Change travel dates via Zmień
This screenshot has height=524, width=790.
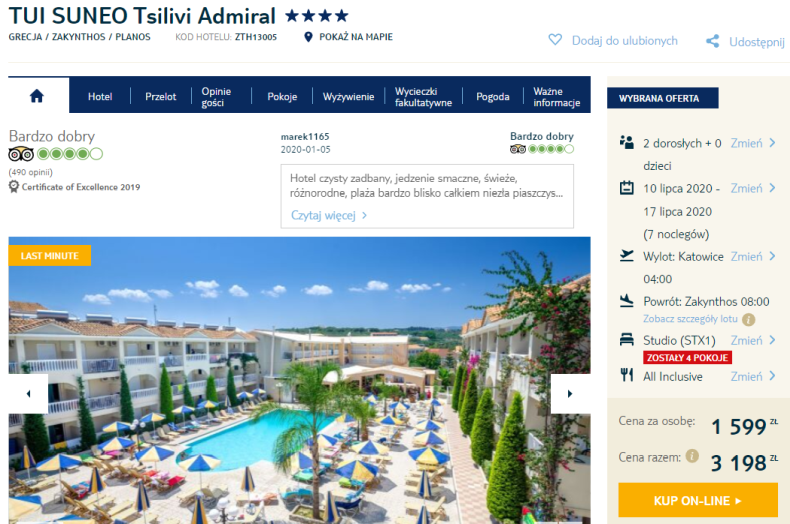click(x=753, y=188)
